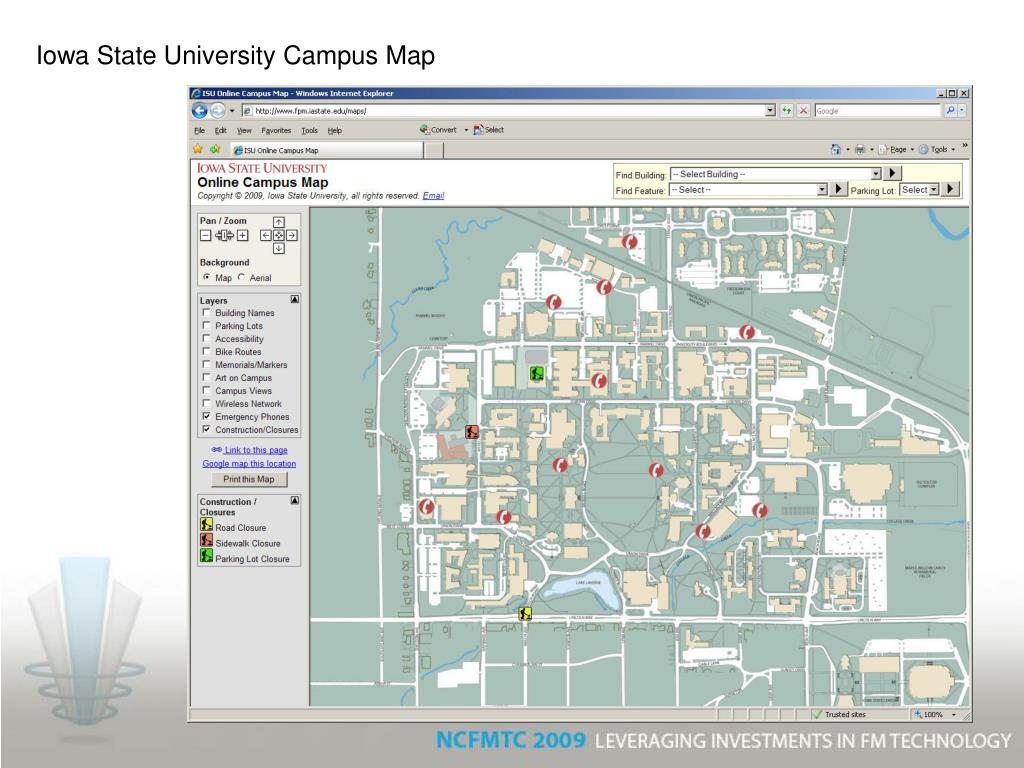Pan the map up with arrow
This screenshot has width=1024, height=768.
tap(278, 222)
